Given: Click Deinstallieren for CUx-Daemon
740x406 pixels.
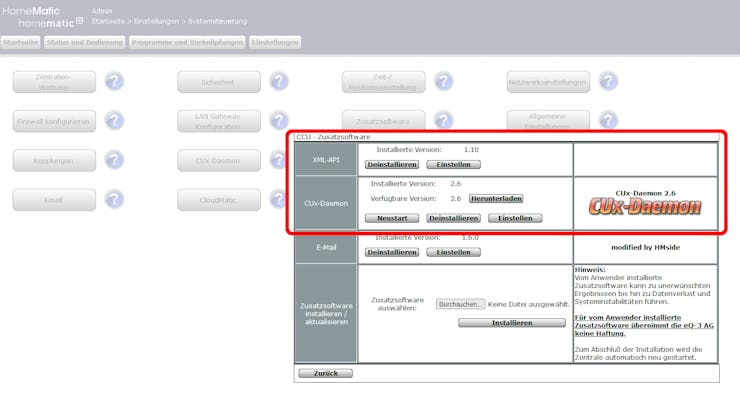Looking at the screenshot, I should pyautogui.click(x=454, y=218).
